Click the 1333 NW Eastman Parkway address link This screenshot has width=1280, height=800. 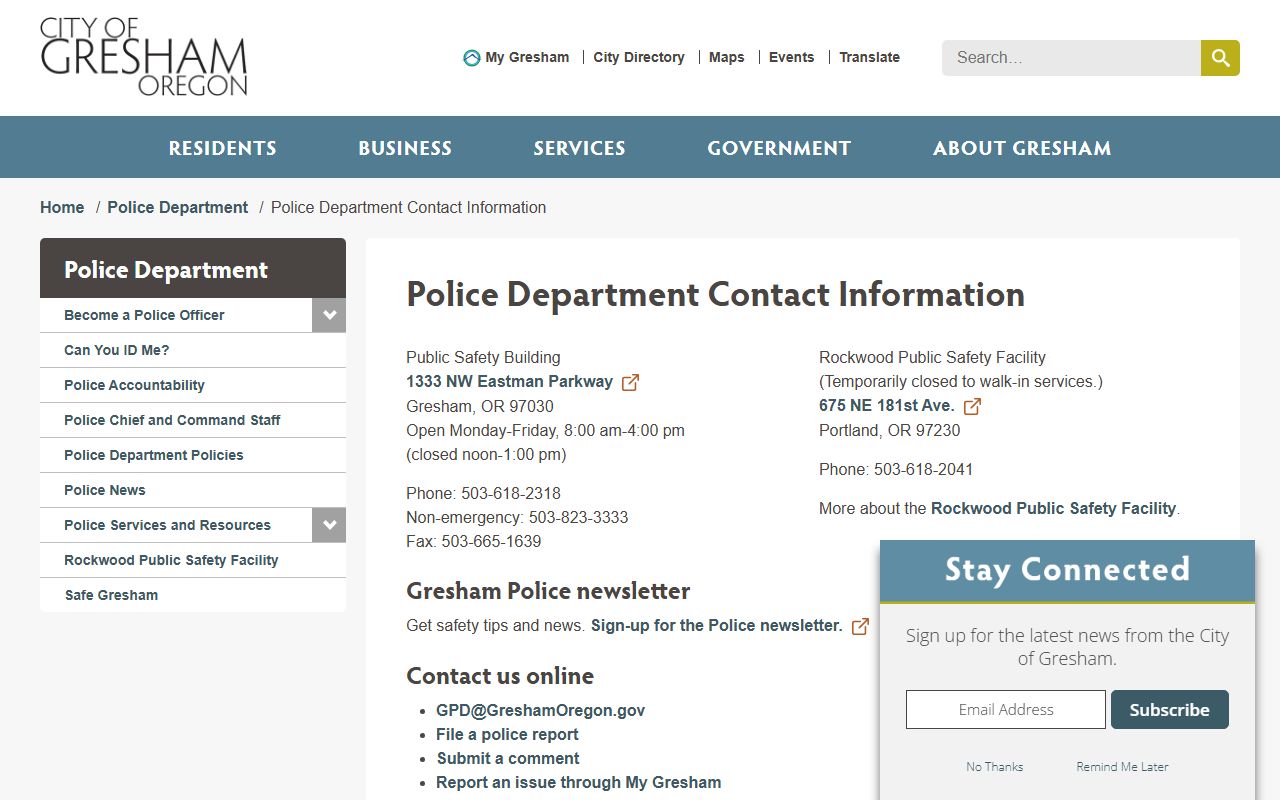(509, 381)
